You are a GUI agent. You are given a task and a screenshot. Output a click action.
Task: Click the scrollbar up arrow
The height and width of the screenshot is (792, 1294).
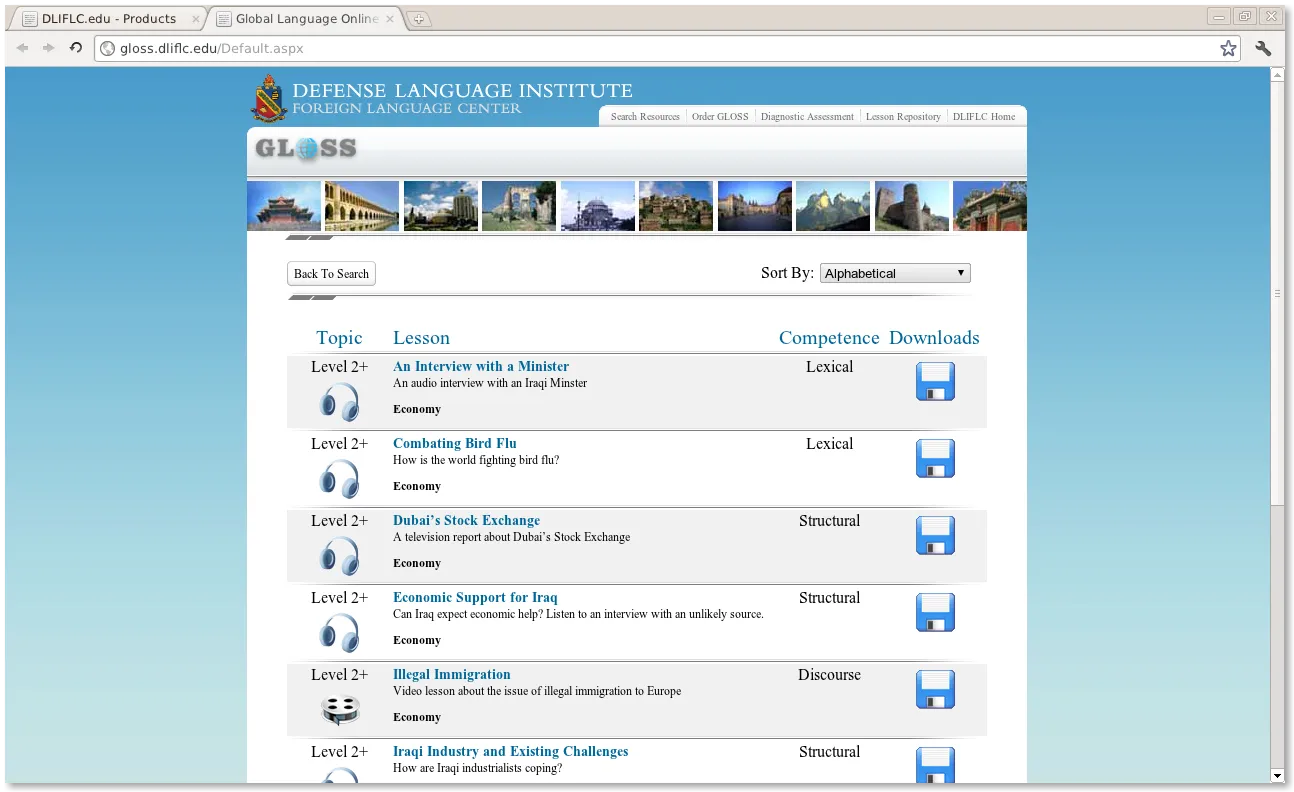pos(1277,75)
